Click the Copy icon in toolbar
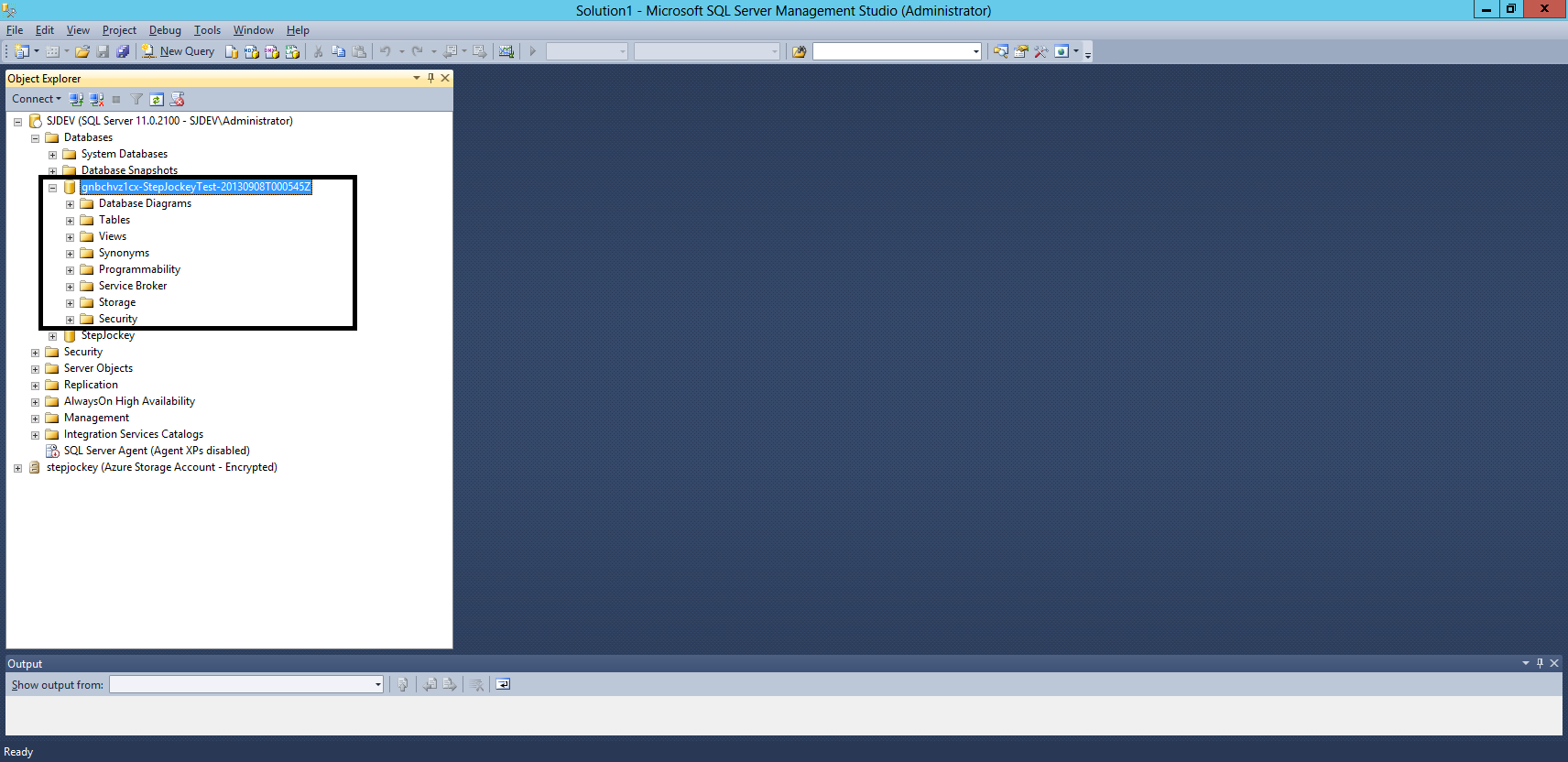This screenshot has width=1568, height=762. point(339,51)
